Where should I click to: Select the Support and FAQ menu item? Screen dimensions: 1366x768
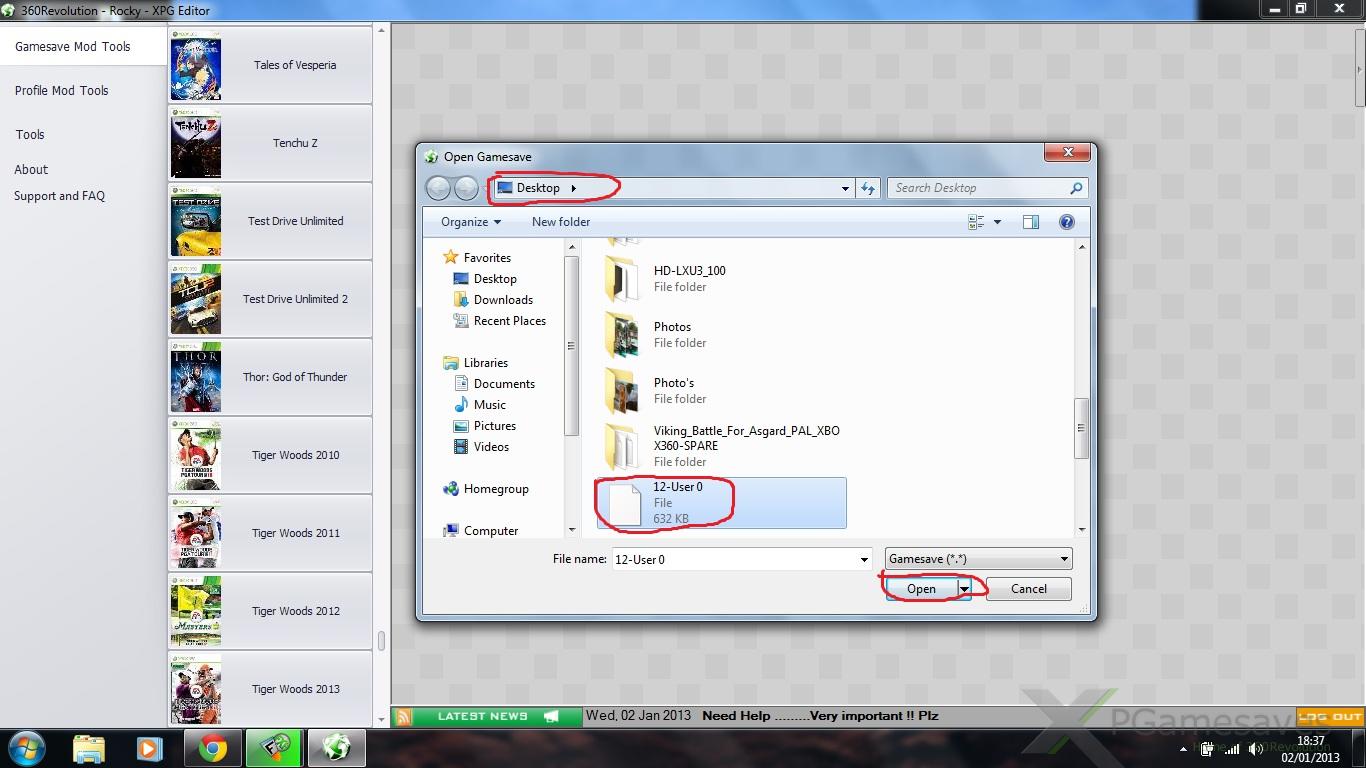[x=59, y=196]
